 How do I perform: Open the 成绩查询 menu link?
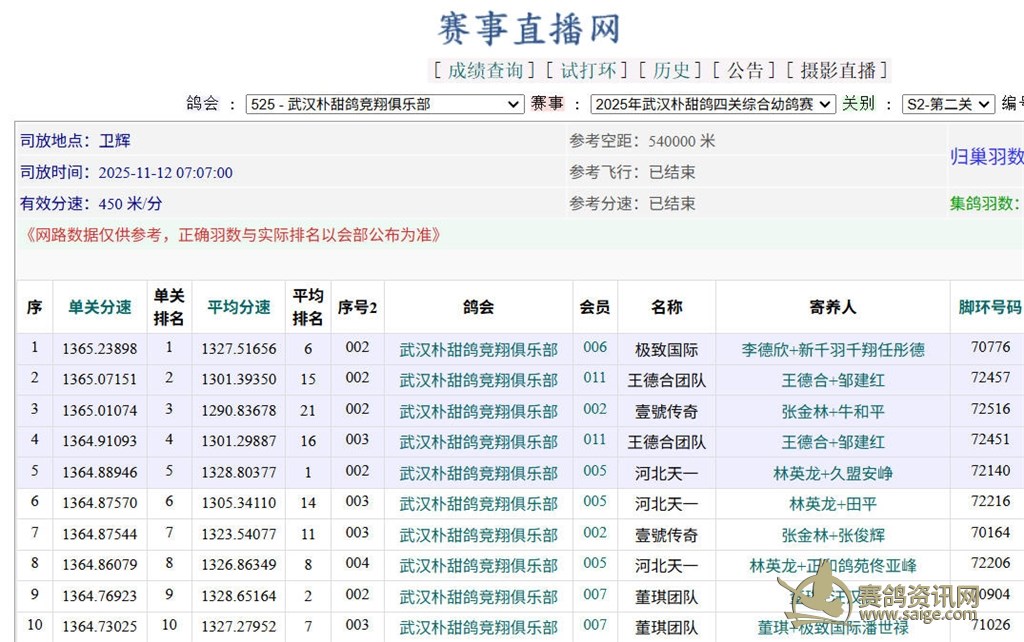(485, 70)
